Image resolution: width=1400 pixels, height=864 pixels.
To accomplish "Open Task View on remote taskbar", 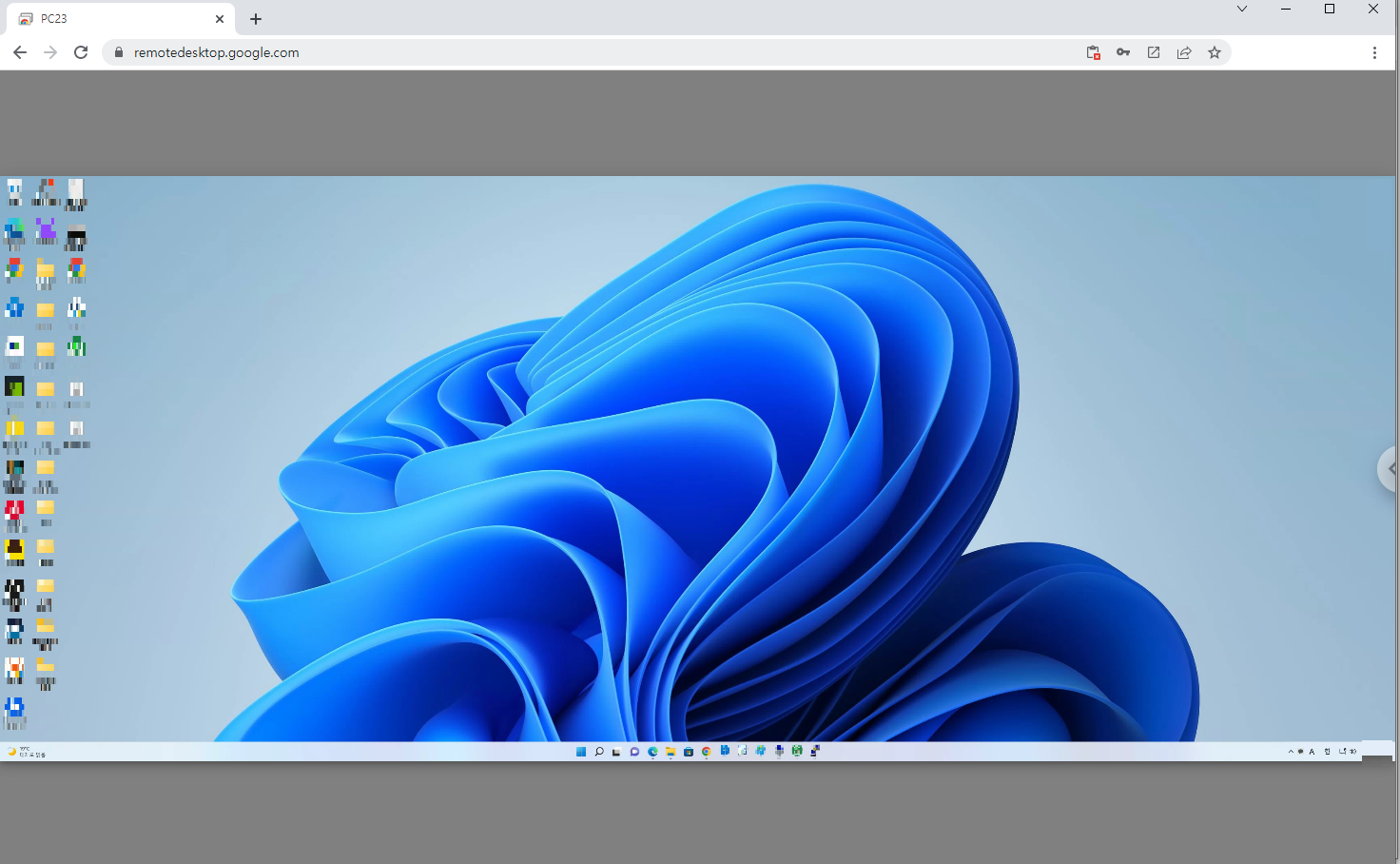I will (x=616, y=752).
